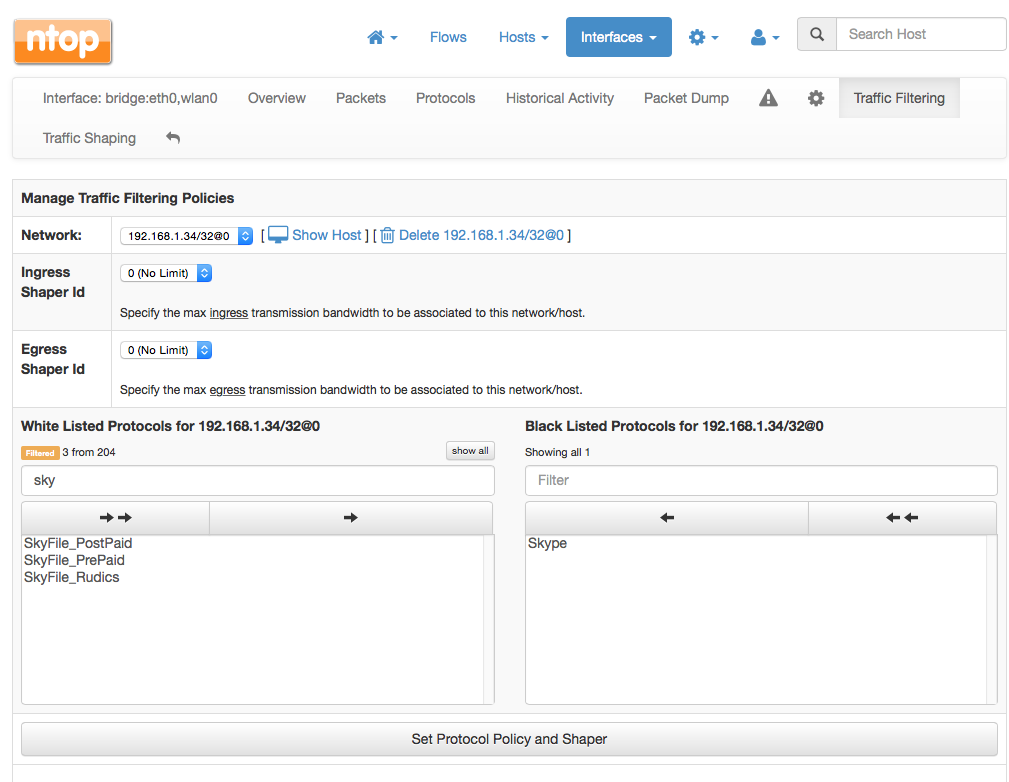
Task: Click the Show Host link
Action: (315, 235)
